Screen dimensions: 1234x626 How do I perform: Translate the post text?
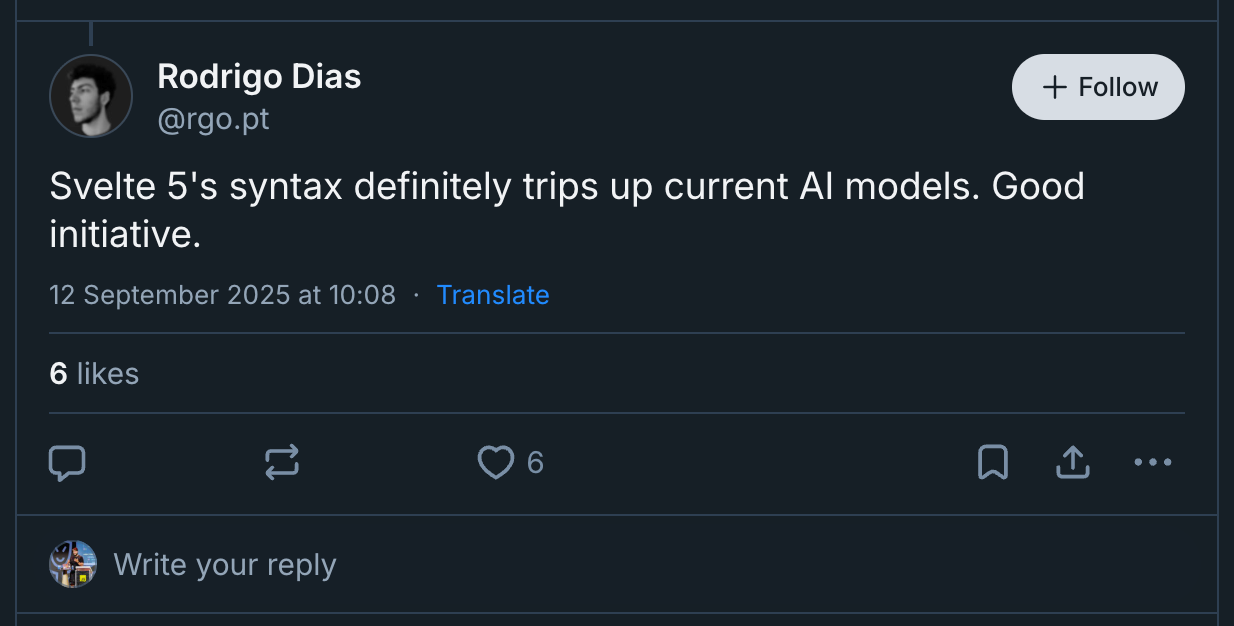pyautogui.click(x=493, y=295)
